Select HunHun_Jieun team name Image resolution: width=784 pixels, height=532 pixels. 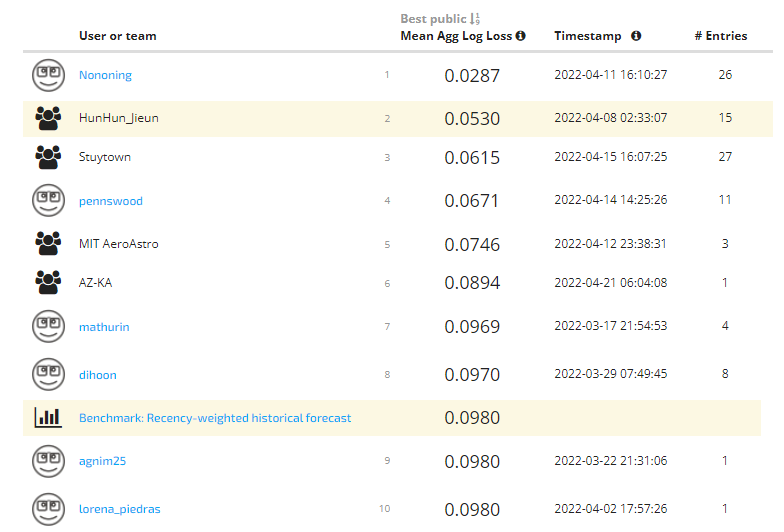(118, 118)
